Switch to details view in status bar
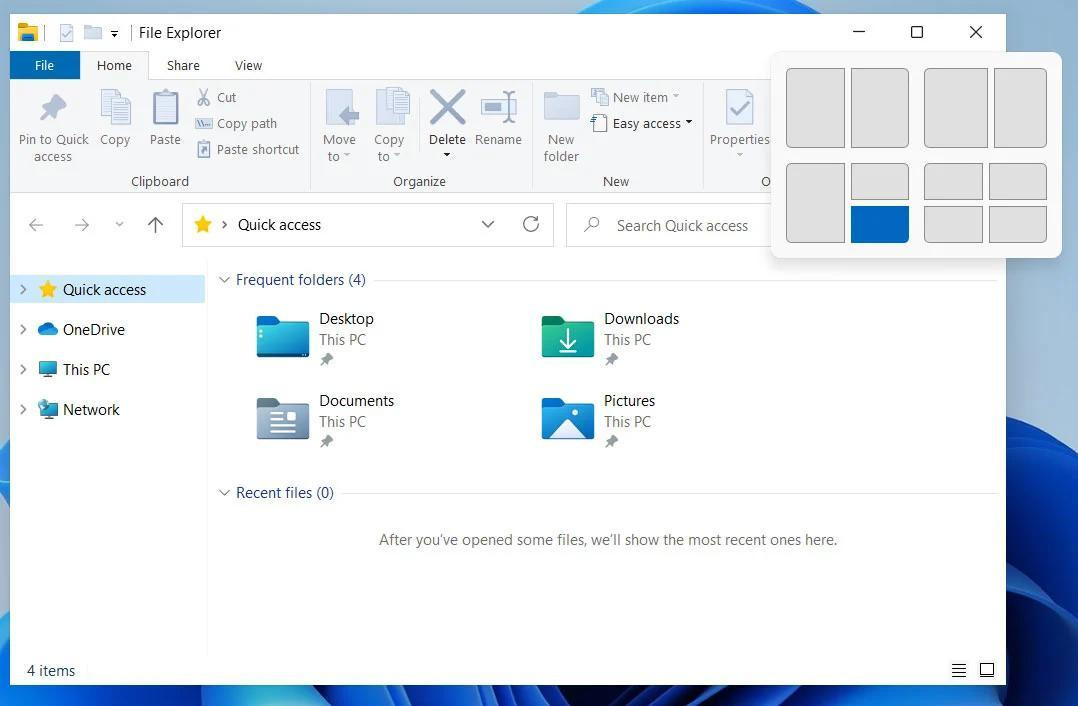This screenshot has height=706, width=1078. coord(958,670)
